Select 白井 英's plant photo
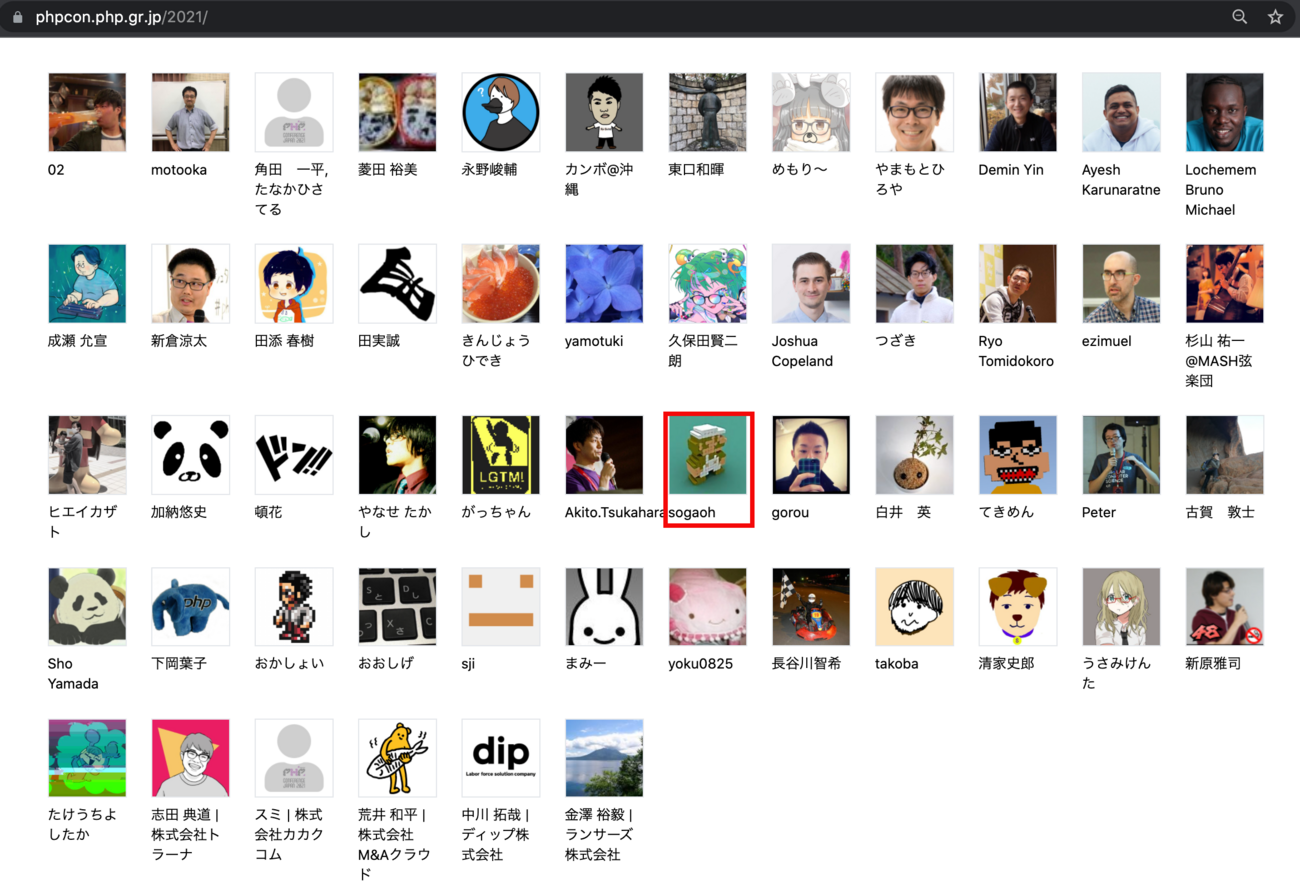The image size is (1300, 891). 914,455
